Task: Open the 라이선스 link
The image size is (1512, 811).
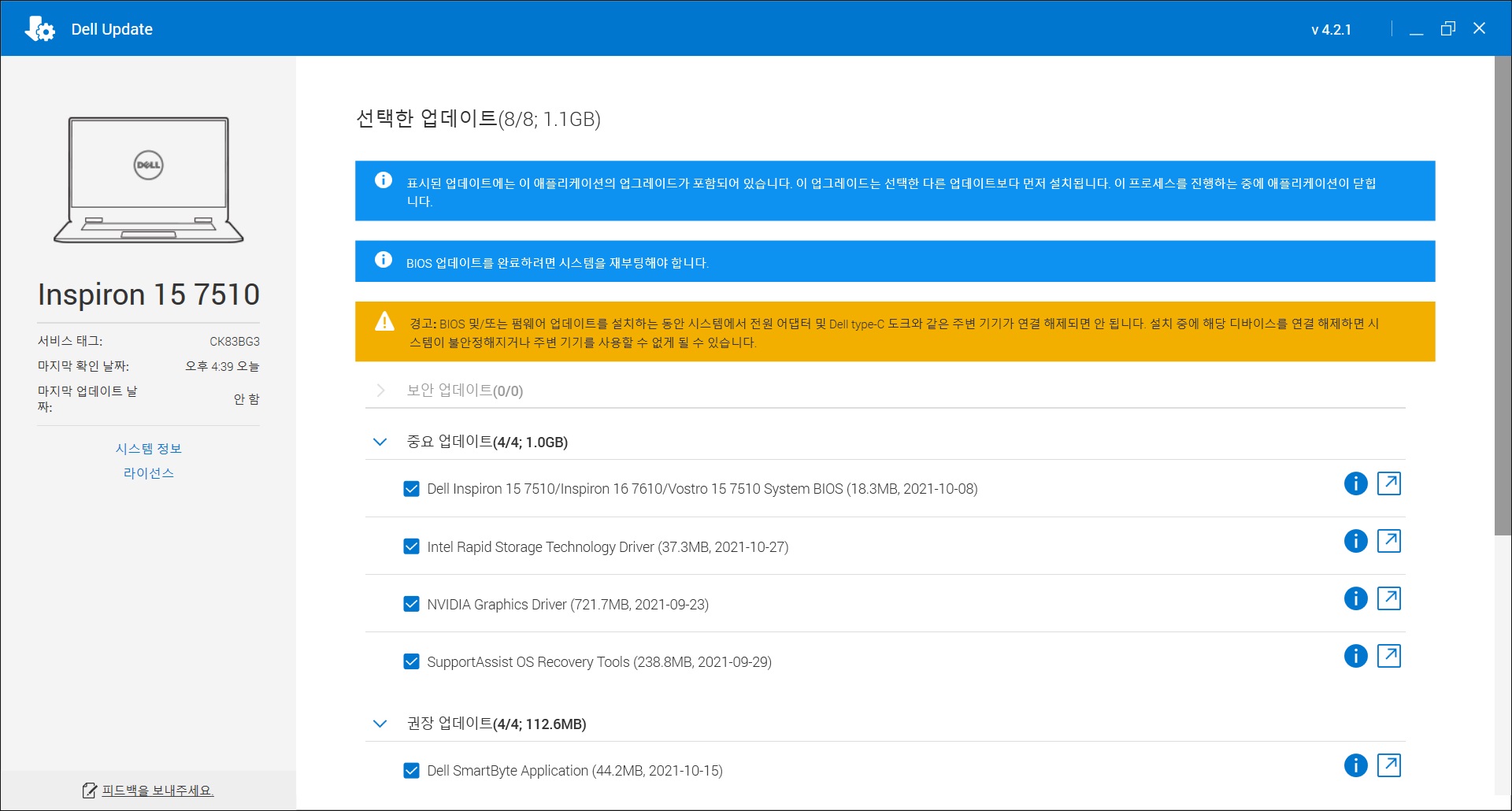Action: (148, 473)
